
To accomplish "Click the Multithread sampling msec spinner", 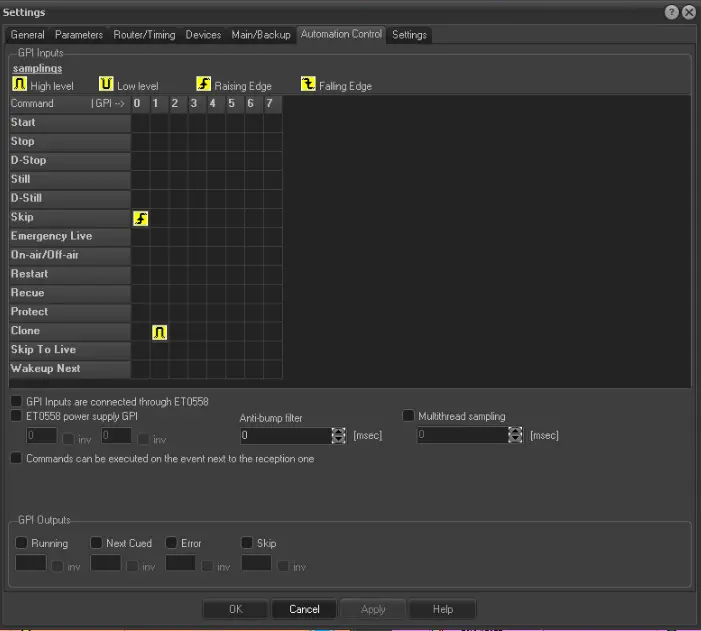I will coord(515,435).
